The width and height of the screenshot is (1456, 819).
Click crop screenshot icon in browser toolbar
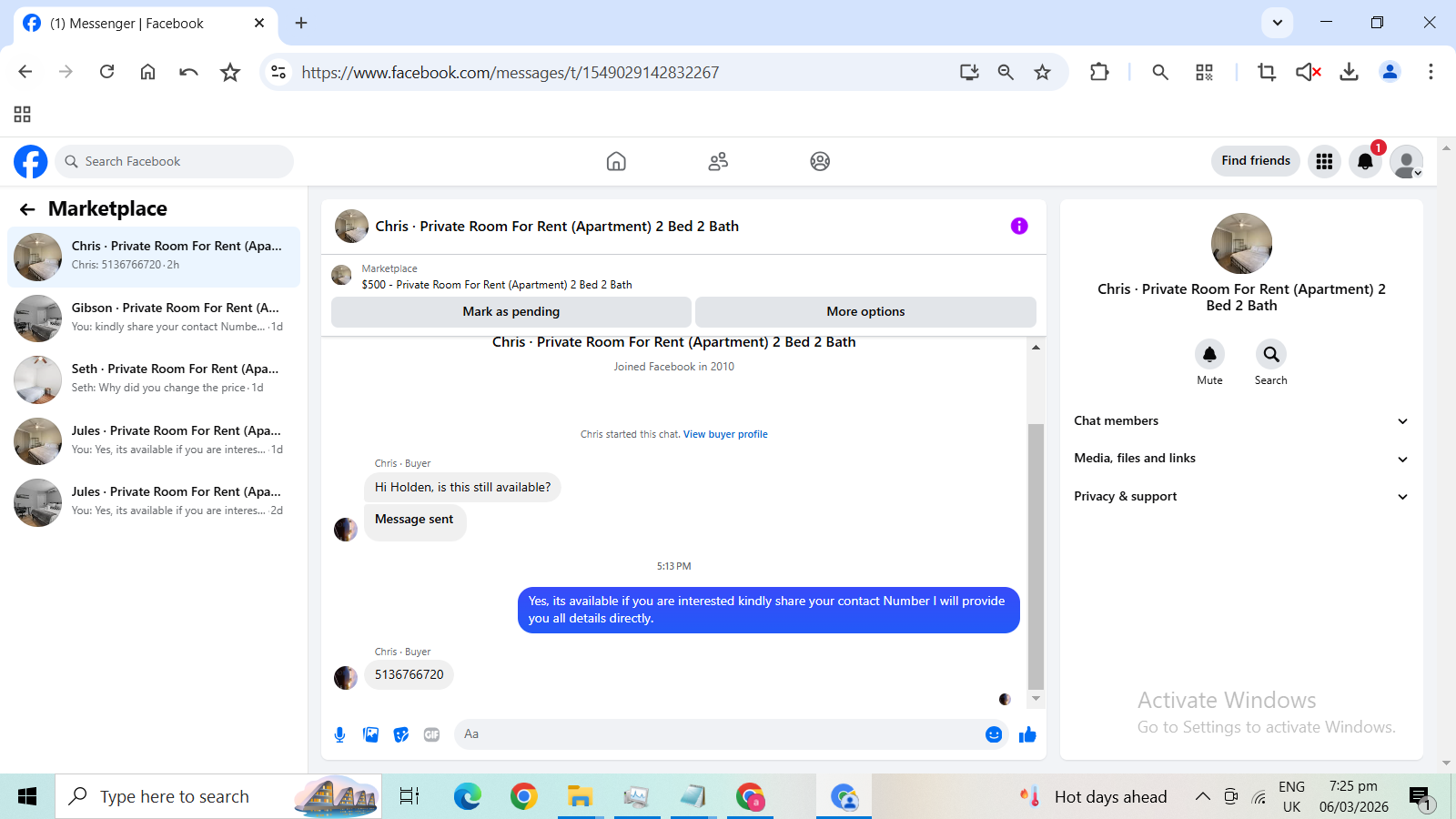coord(1266,72)
